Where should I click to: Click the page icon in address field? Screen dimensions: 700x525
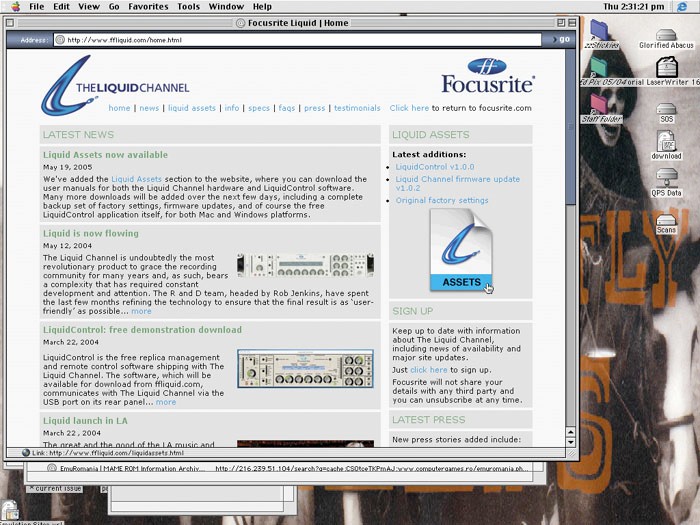[60, 40]
